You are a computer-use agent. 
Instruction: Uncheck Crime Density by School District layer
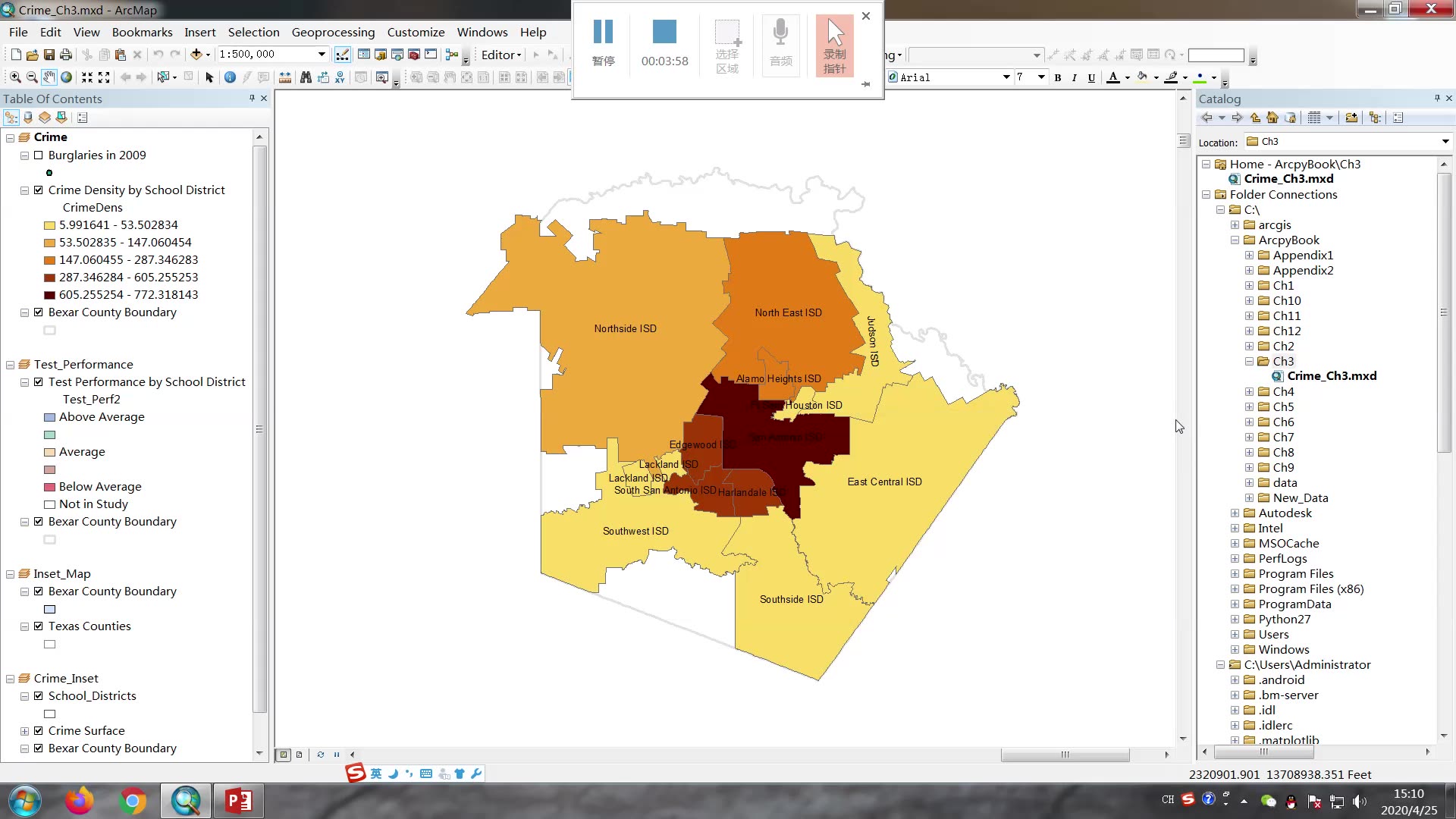point(39,190)
